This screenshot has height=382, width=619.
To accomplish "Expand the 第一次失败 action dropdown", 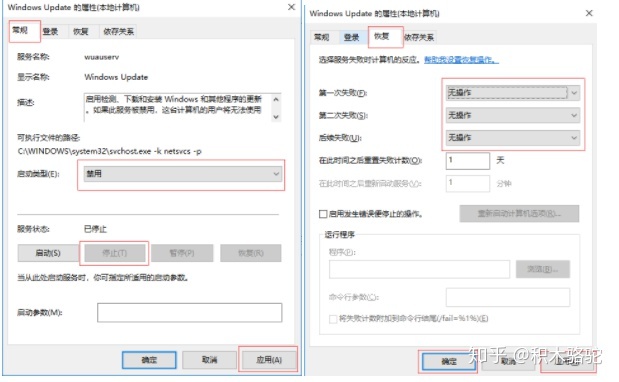I will coord(513,93).
